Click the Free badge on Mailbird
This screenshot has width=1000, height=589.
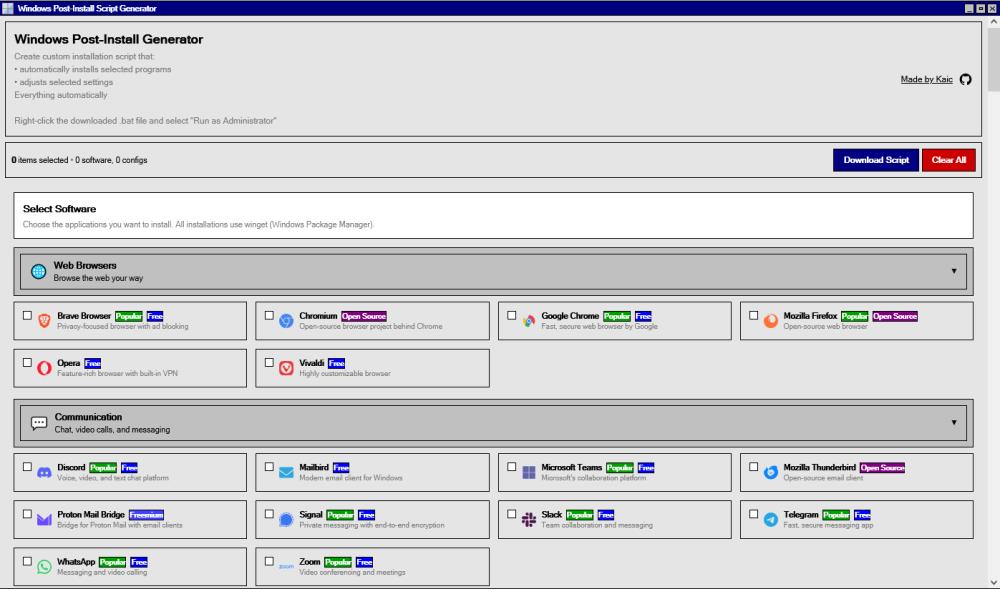(x=341, y=468)
